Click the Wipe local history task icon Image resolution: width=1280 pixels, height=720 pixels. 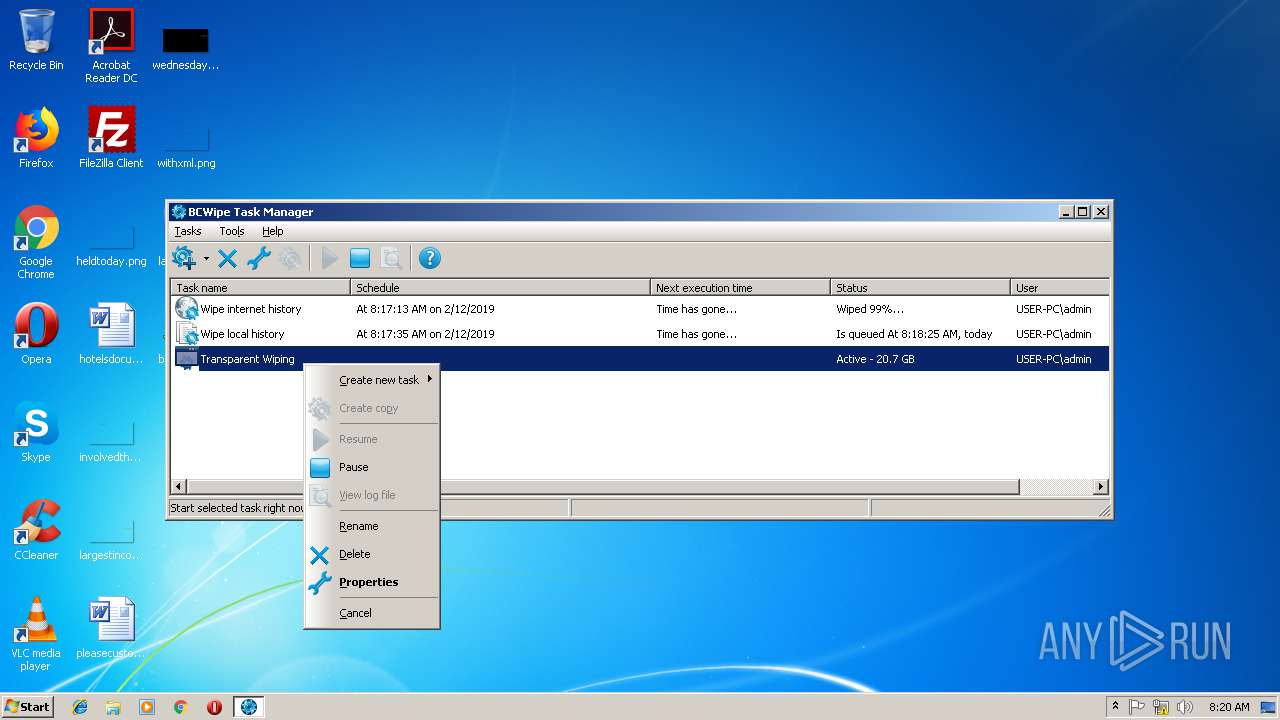coord(186,333)
